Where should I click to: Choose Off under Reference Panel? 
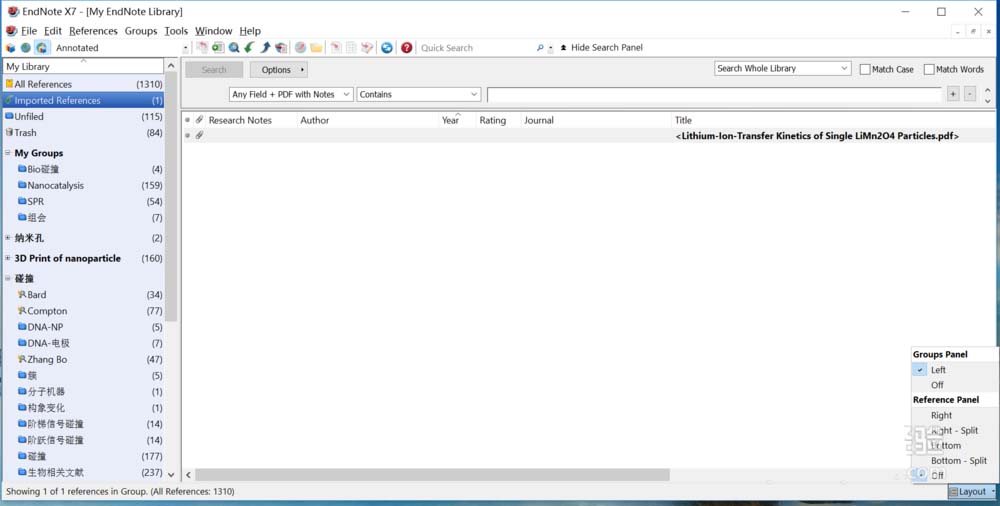954,475
